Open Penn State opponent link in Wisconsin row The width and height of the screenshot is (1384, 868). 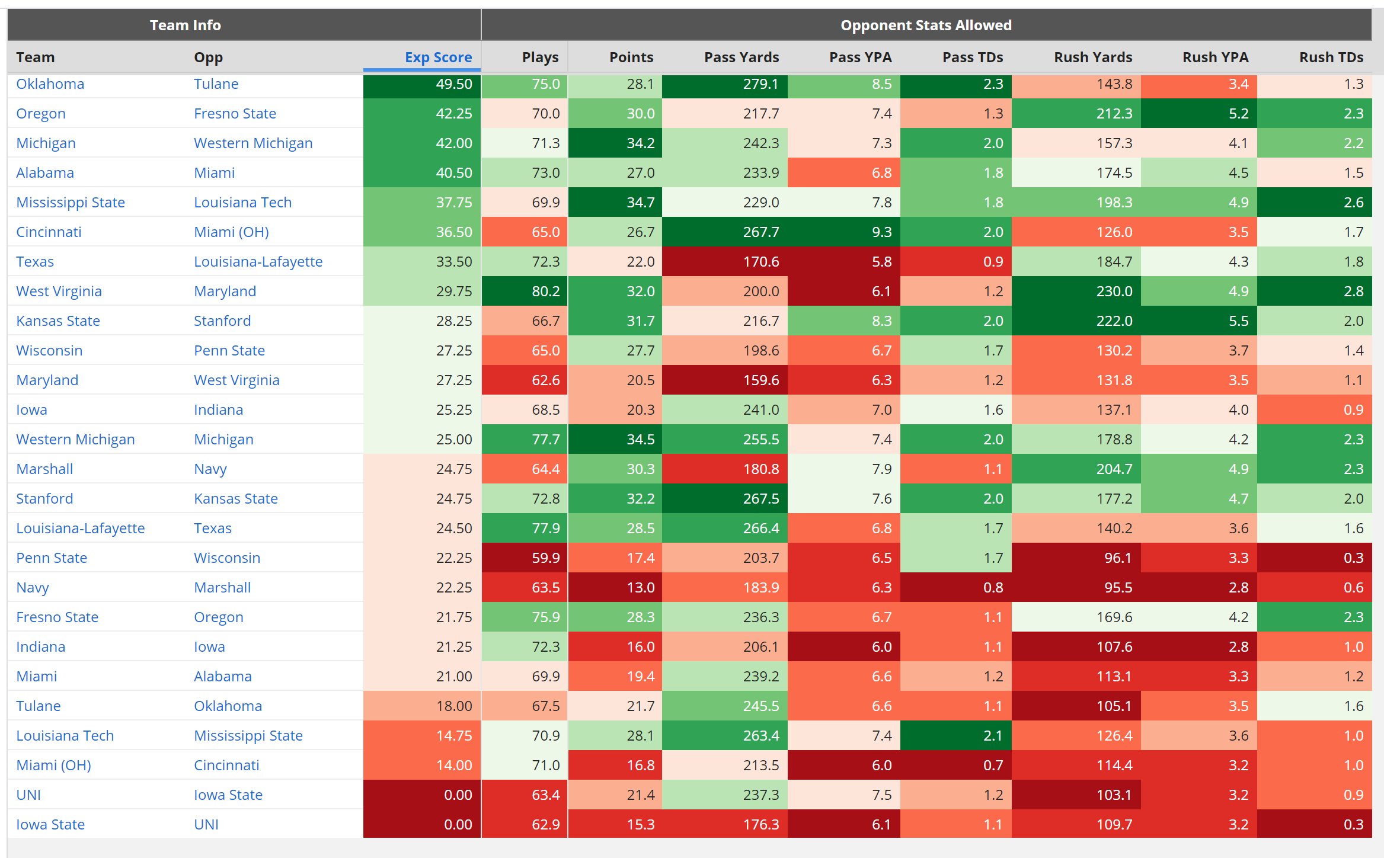click(229, 350)
